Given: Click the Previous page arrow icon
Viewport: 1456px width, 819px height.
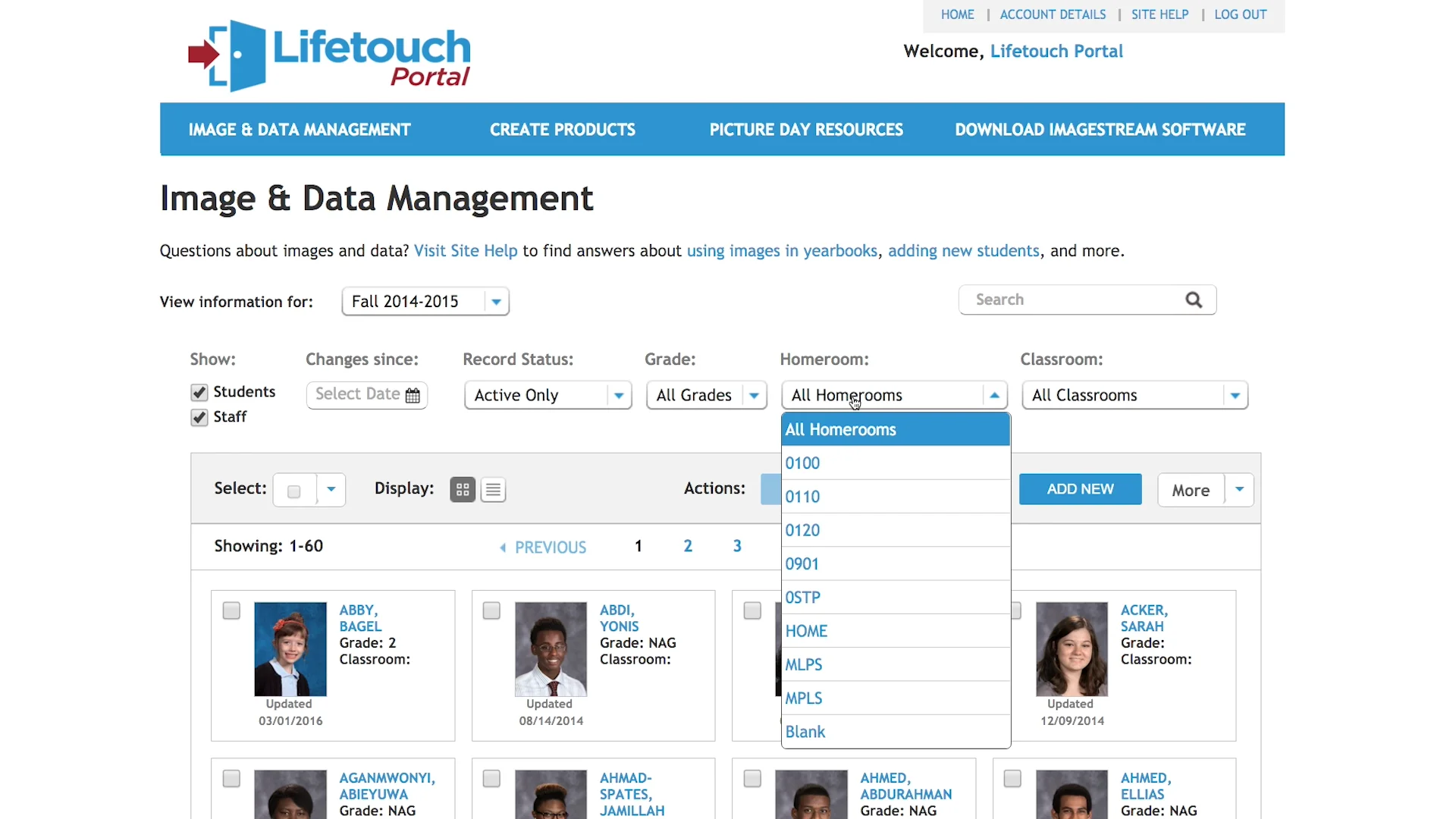Looking at the screenshot, I should [x=503, y=548].
